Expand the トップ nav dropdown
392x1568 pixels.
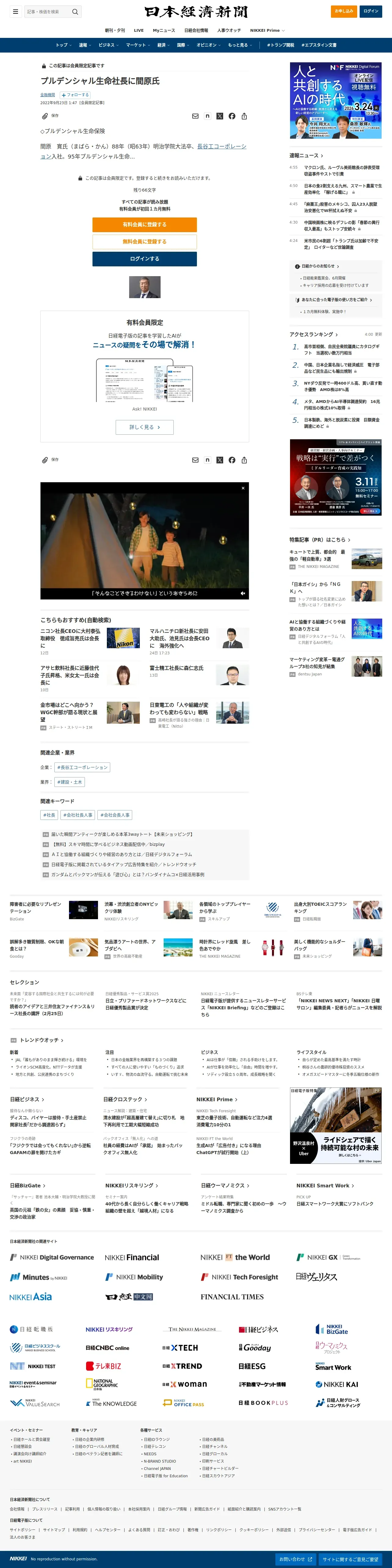click(63, 45)
